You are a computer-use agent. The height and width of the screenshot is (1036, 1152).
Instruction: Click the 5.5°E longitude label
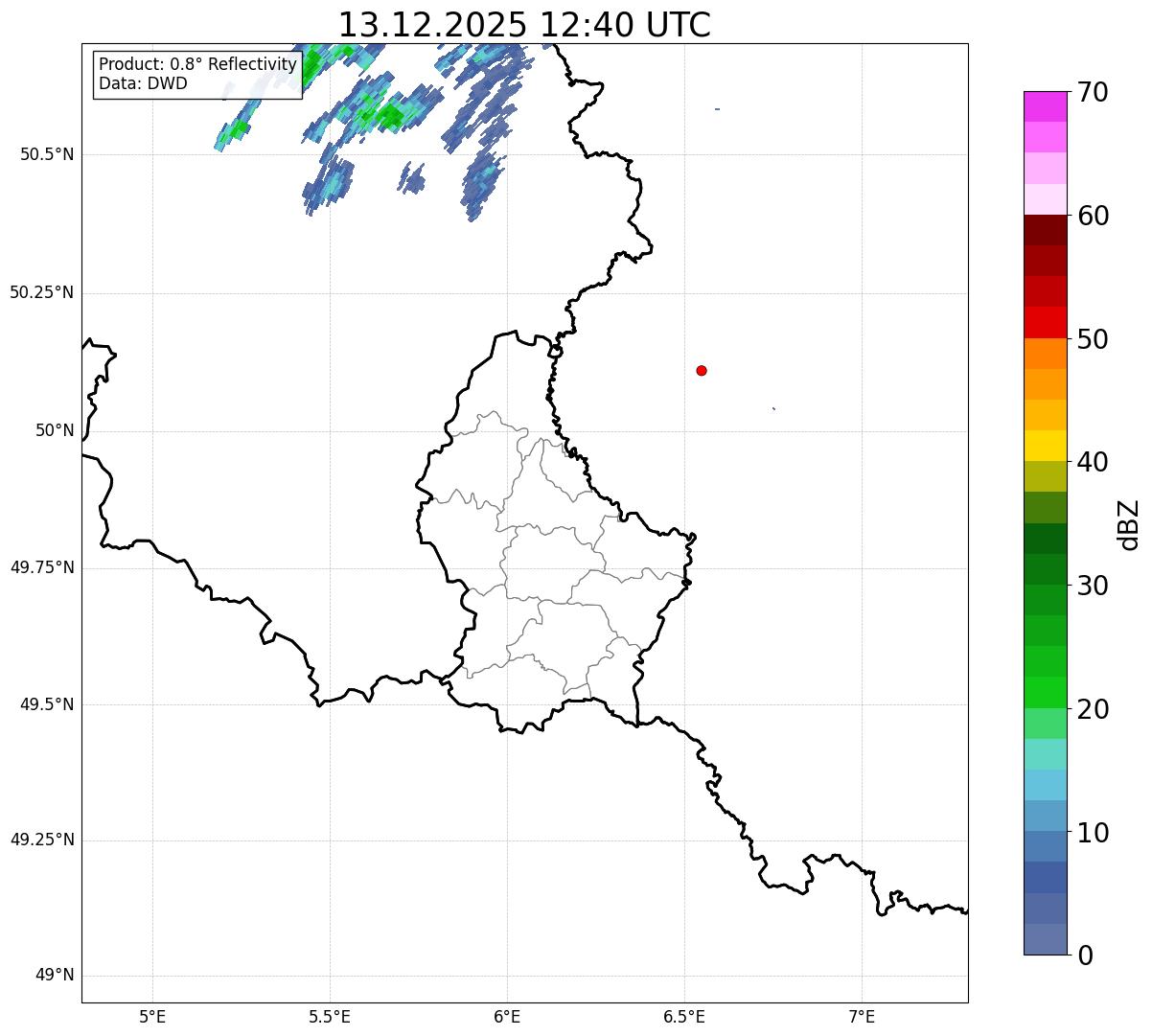pyautogui.click(x=330, y=1016)
